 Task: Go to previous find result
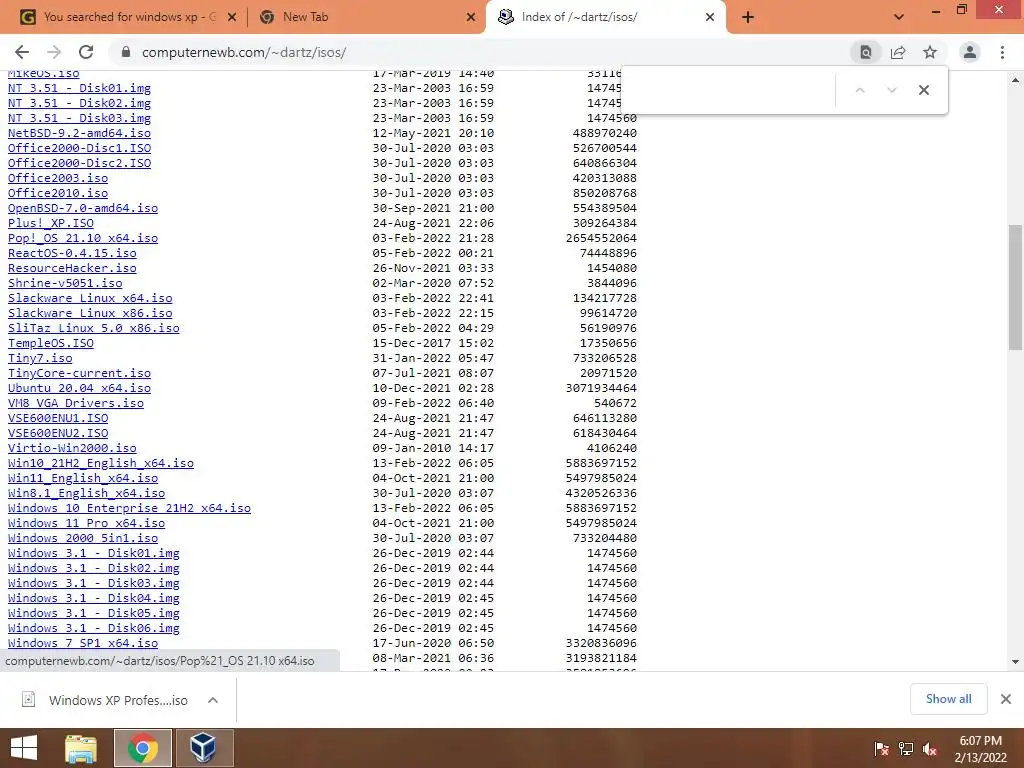[860, 90]
